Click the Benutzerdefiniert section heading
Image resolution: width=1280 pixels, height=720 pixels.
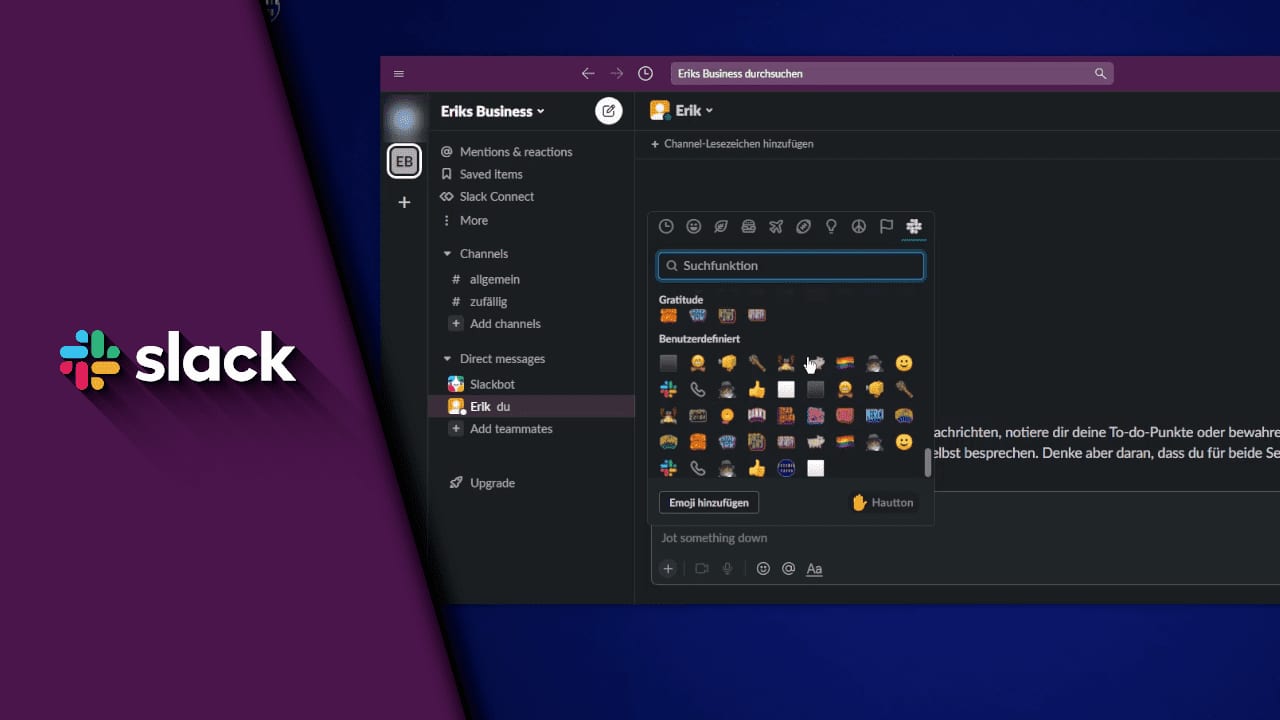[699, 339]
